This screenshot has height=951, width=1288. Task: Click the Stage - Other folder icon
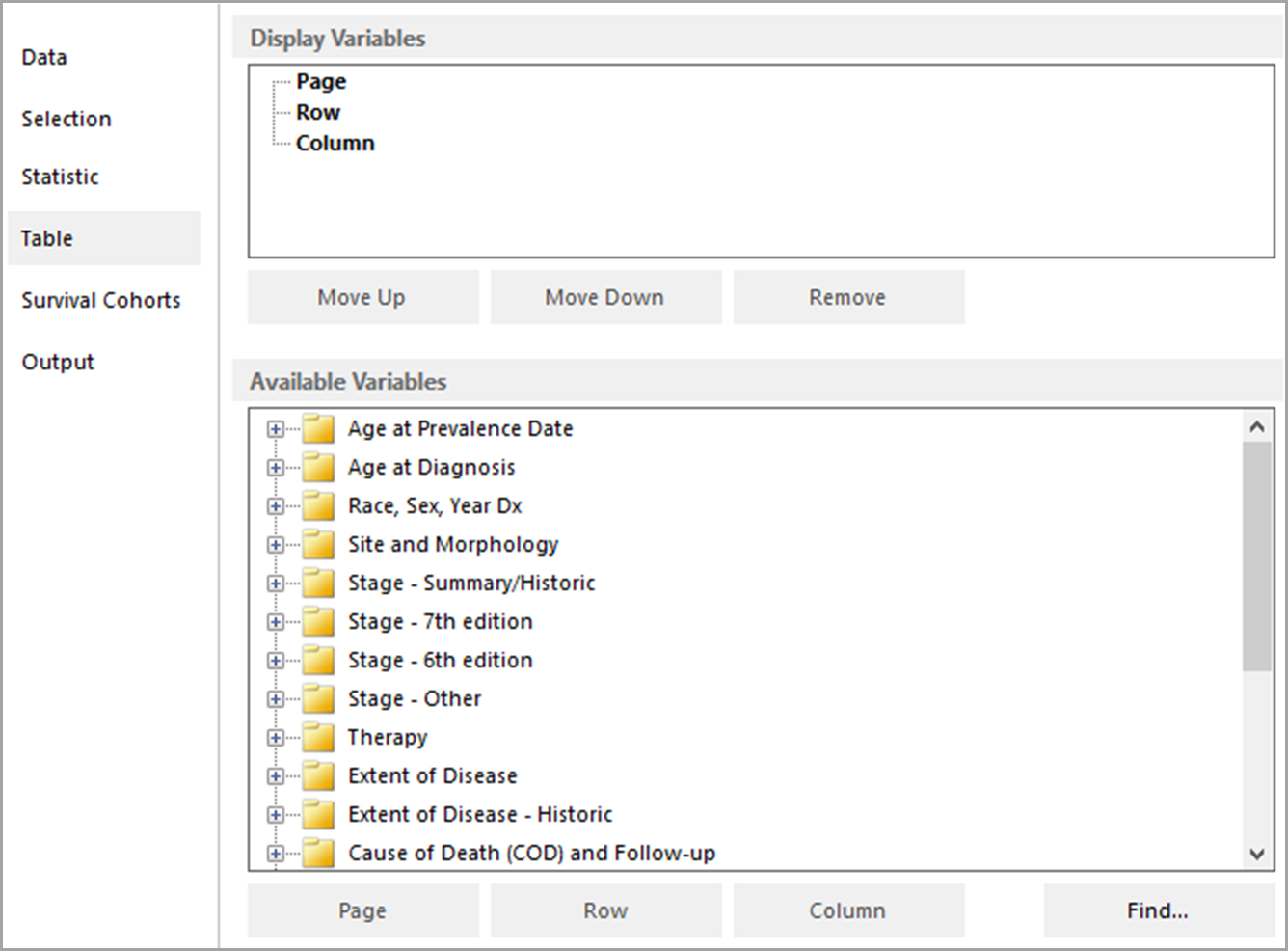[318, 699]
